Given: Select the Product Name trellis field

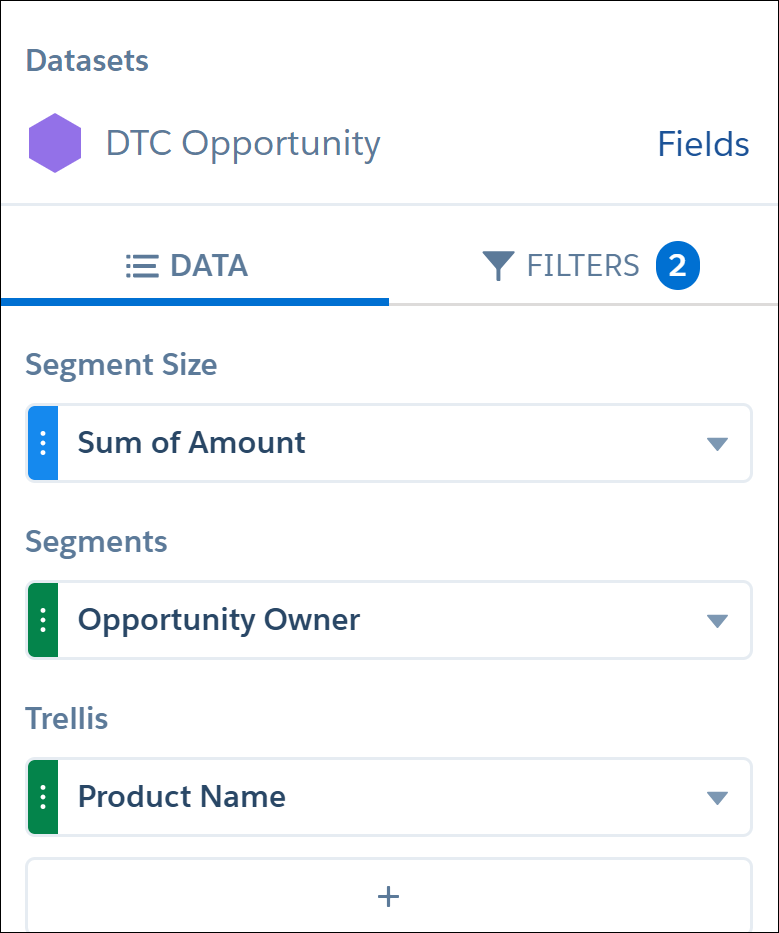Looking at the screenshot, I should coord(389,797).
